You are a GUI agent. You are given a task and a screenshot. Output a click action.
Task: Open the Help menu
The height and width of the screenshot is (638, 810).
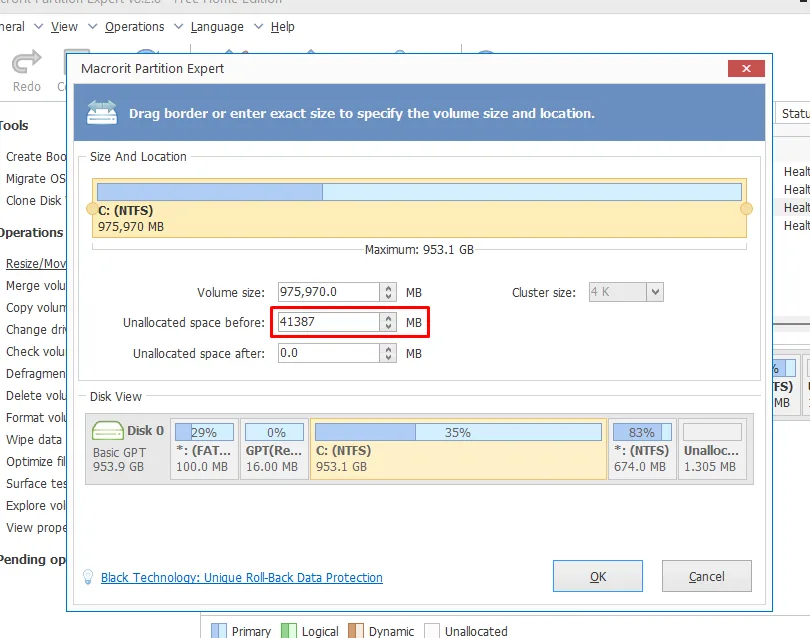tap(281, 27)
